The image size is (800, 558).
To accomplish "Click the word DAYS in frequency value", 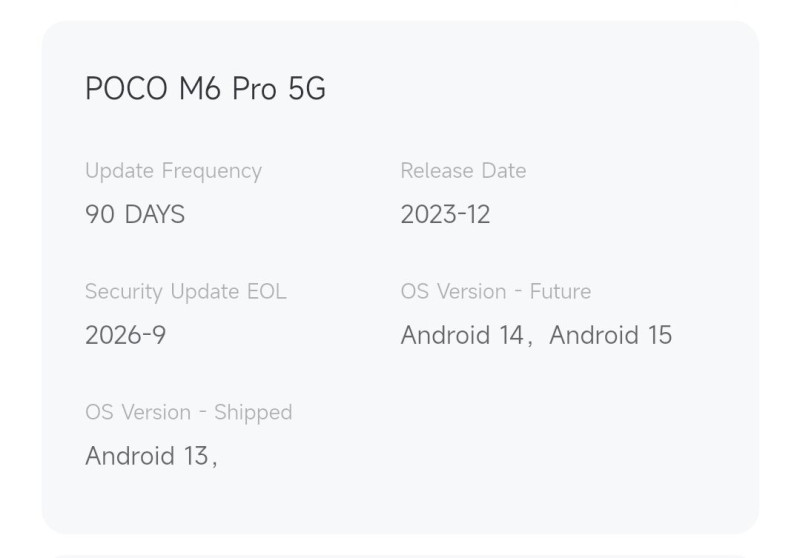I will [155, 214].
